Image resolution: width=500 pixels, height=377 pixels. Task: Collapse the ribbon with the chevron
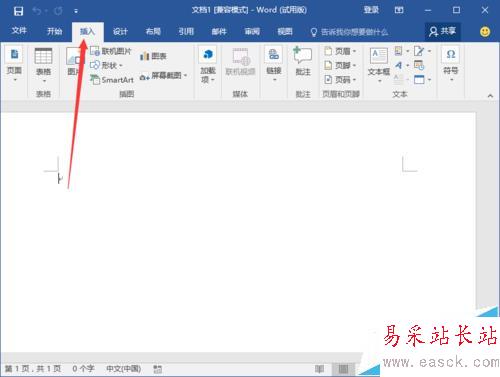pyautogui.click(x=490, y=96)
